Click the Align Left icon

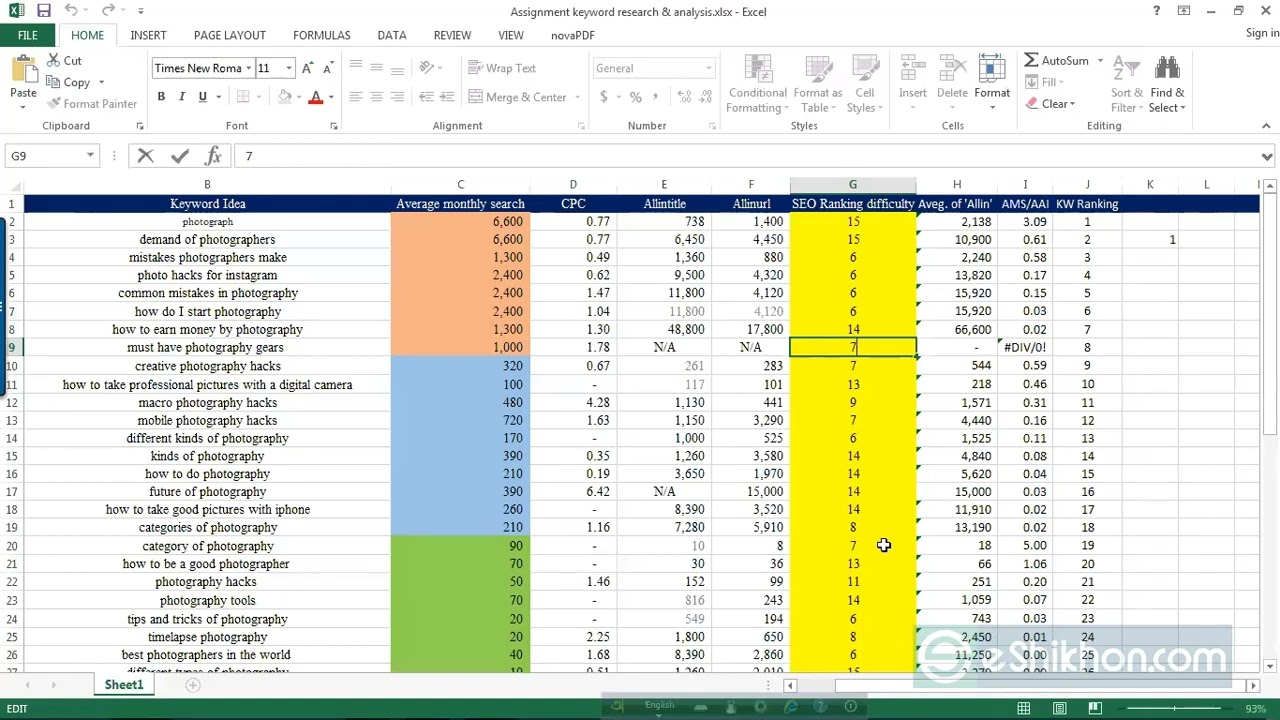[356, 97]
